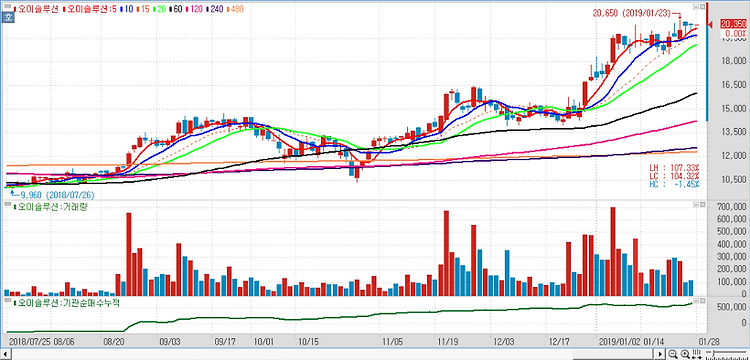Click the 700,000 volume axis label

731,206
